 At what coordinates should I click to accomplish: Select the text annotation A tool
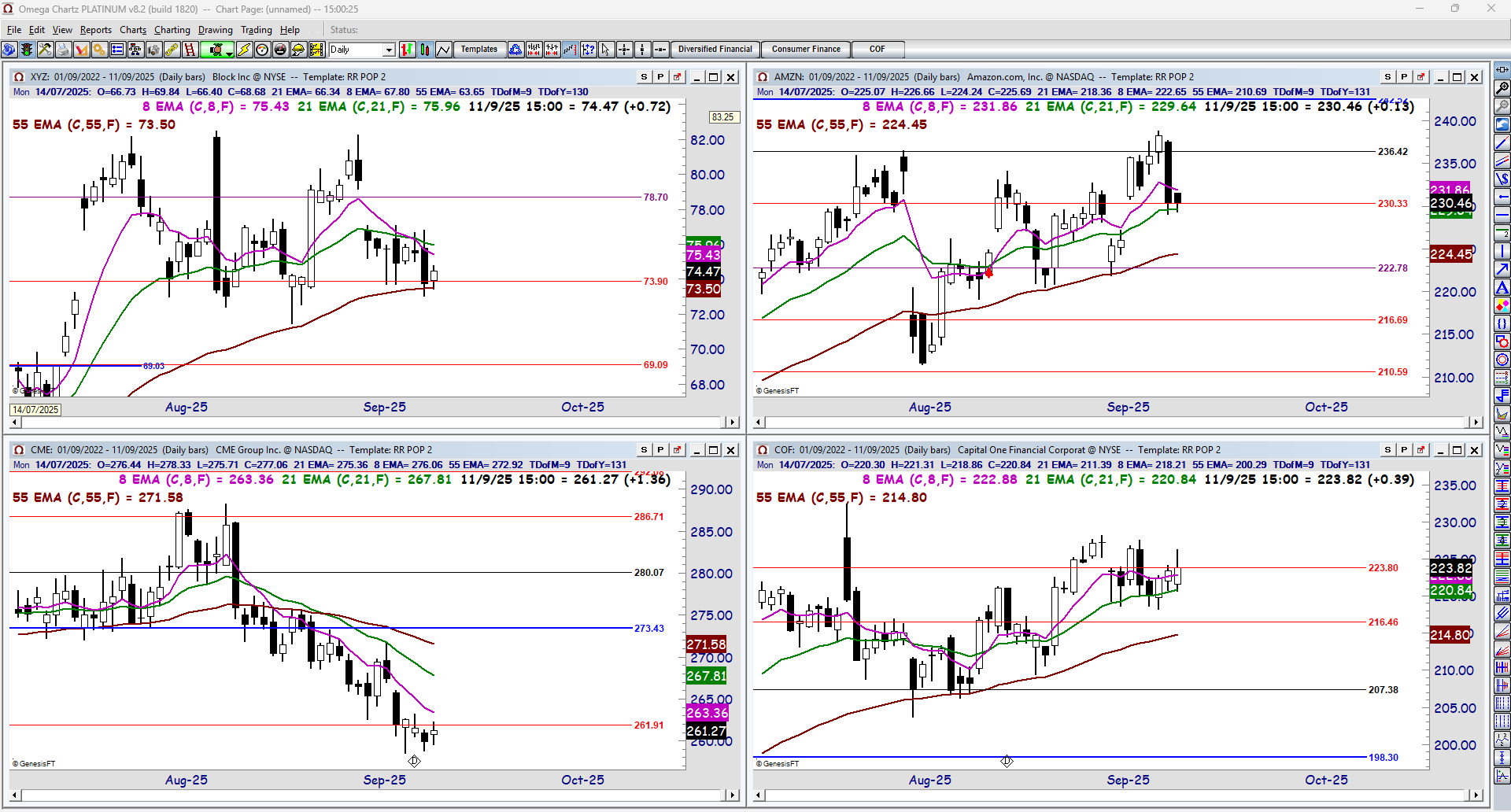tap(1502, 287)
